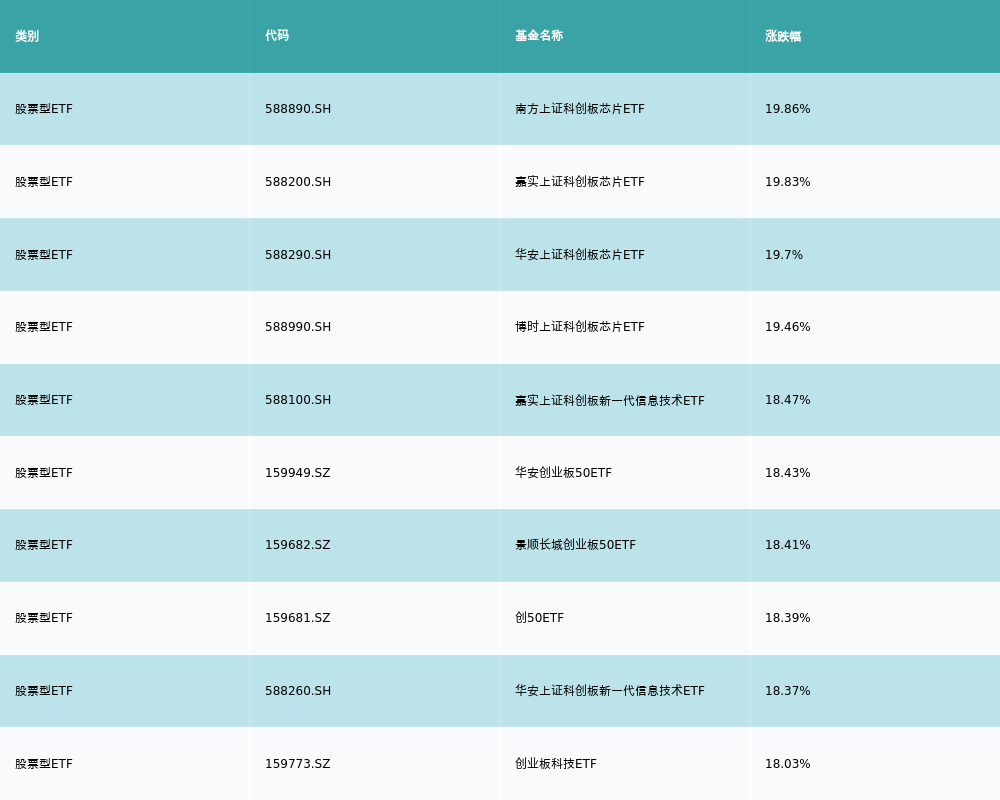Select fund code 588890.SH
The width and height of the screenshot is (1000, 800).
[x=298, y=109]
